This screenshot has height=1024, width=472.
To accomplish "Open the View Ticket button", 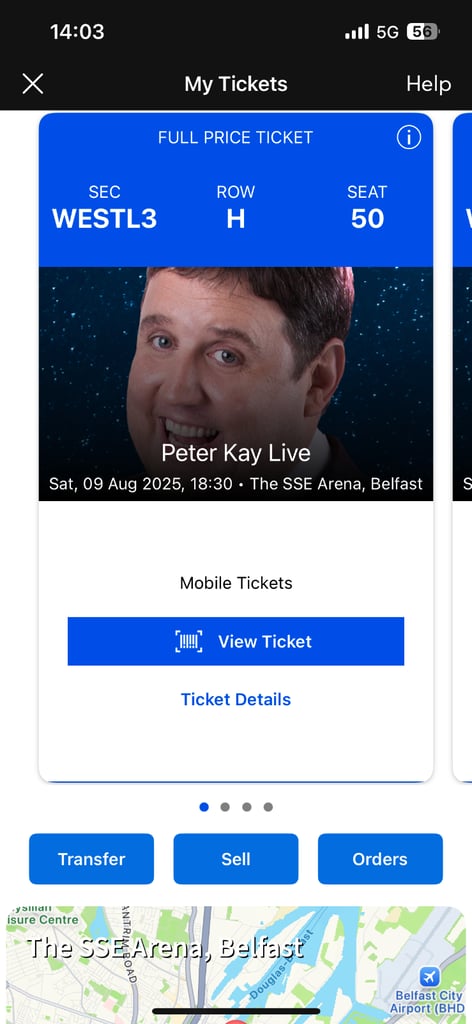I will pyautogui.click(x=236, y=641).
